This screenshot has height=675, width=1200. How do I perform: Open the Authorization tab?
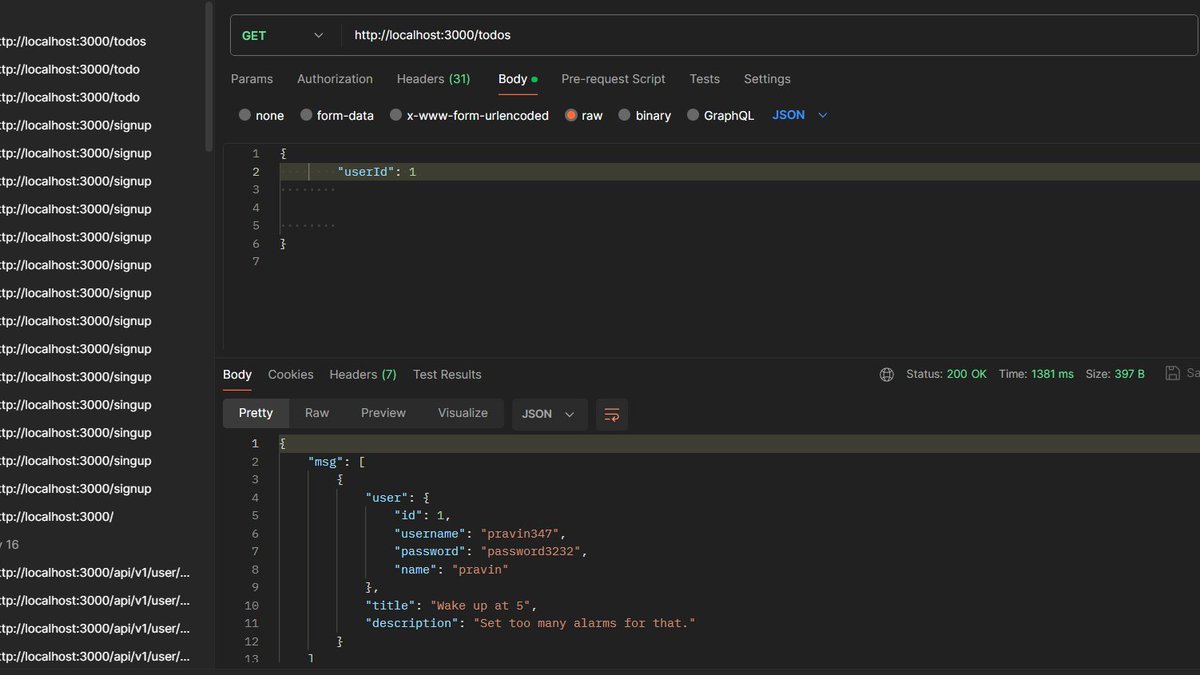pos(335,79)
